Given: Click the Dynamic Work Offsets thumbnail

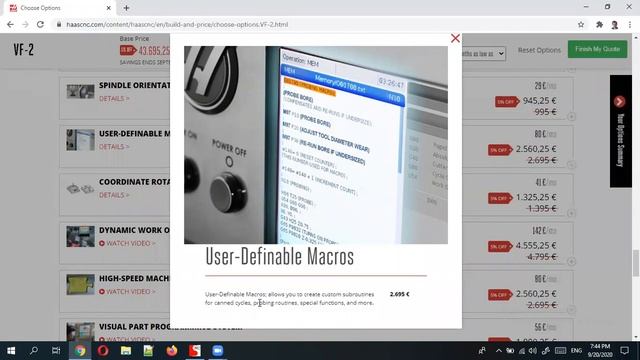Looking at the screenshot, I should pos(80,236).
